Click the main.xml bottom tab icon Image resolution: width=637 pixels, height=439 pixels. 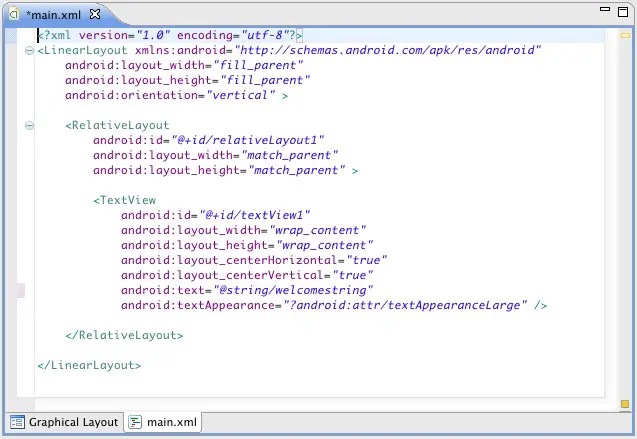[135, 422]
